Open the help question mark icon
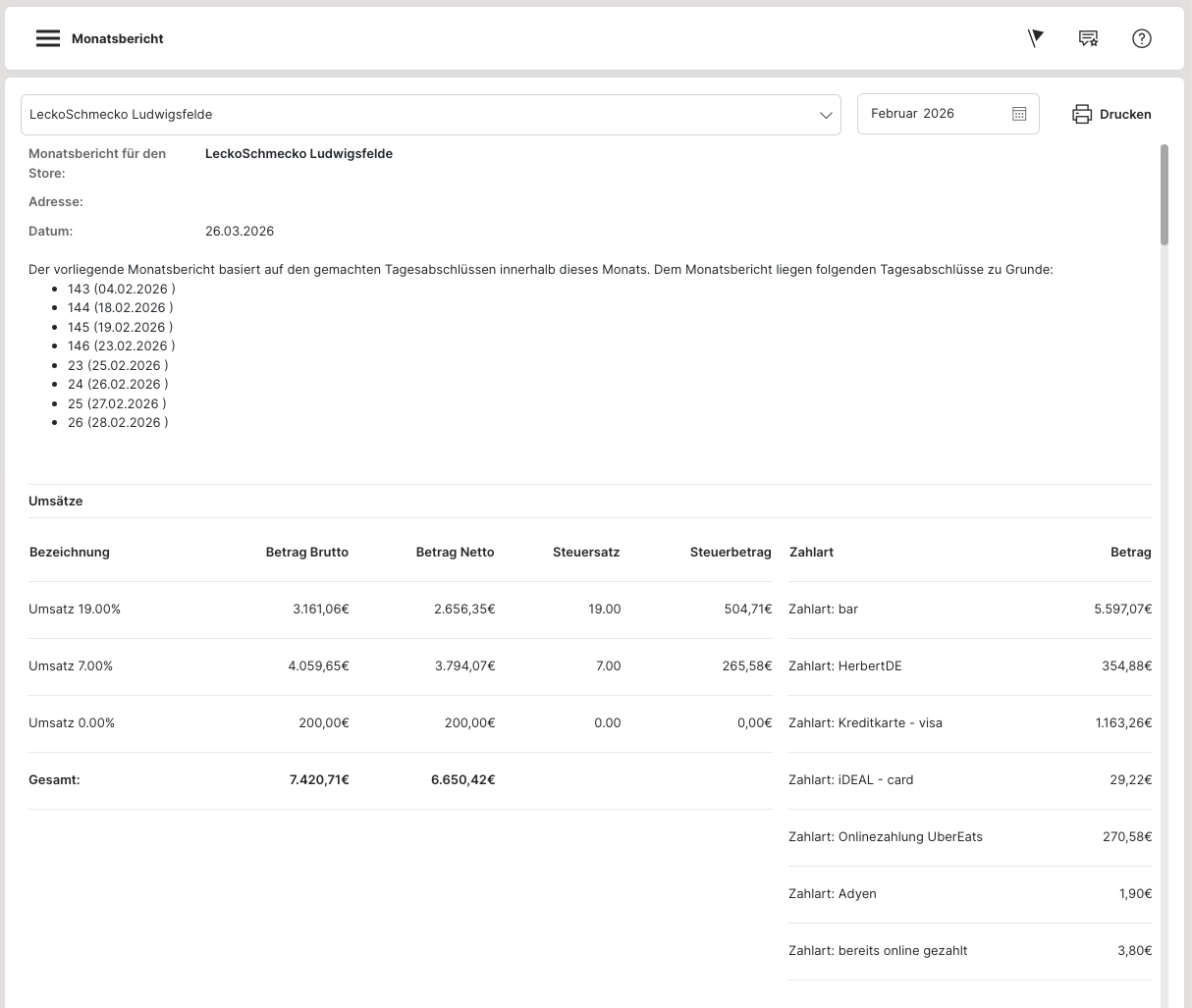Viewport: 1192px width, 1008px height. click(x=1141, y=38)
